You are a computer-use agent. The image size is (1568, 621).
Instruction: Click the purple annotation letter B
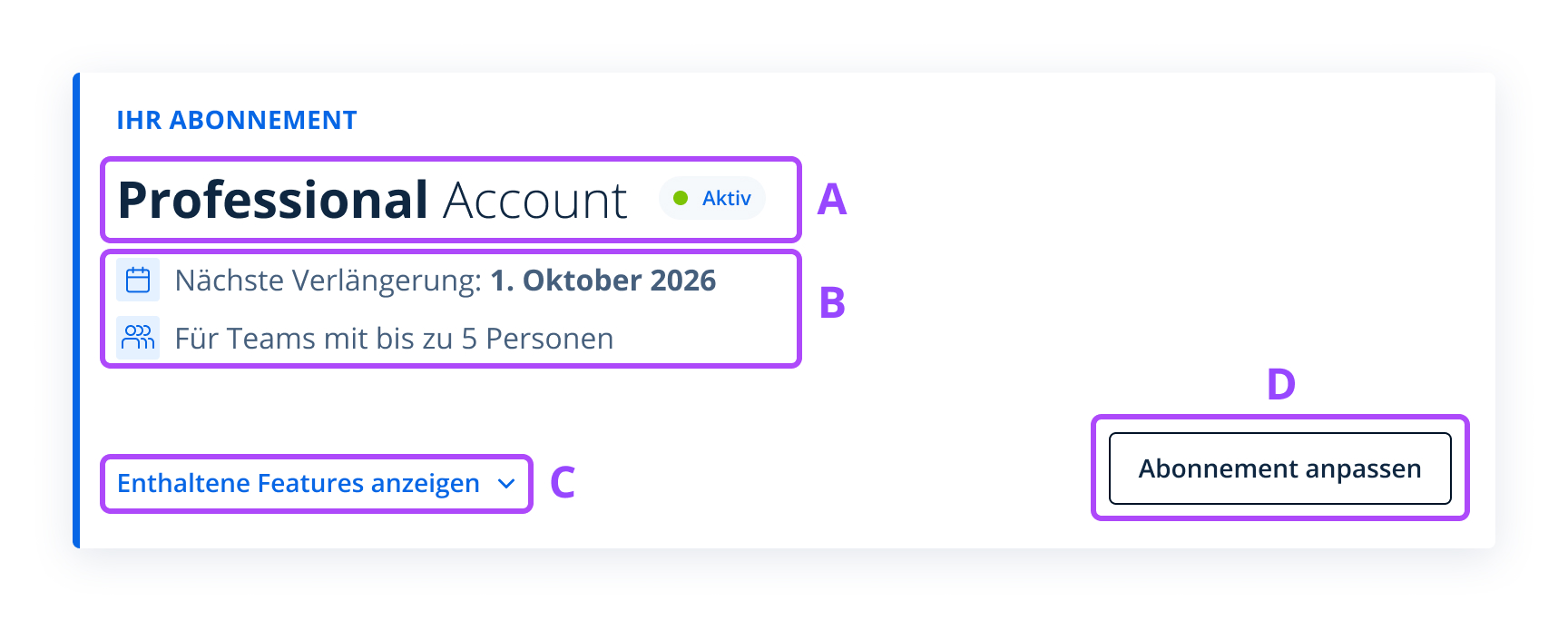(x=831, y=303)
